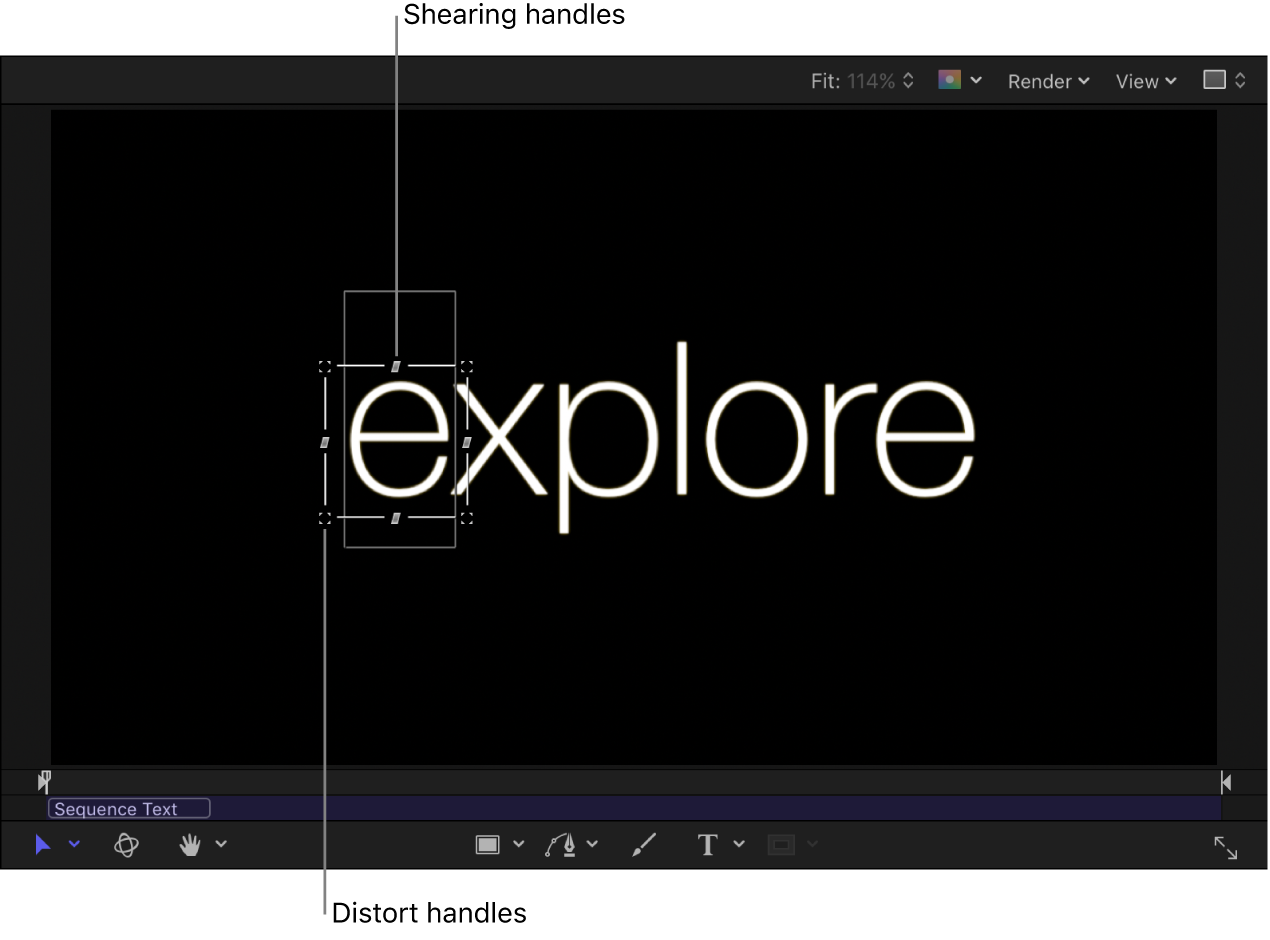Select the arrow Select/Transform tool

coord(43,845)
